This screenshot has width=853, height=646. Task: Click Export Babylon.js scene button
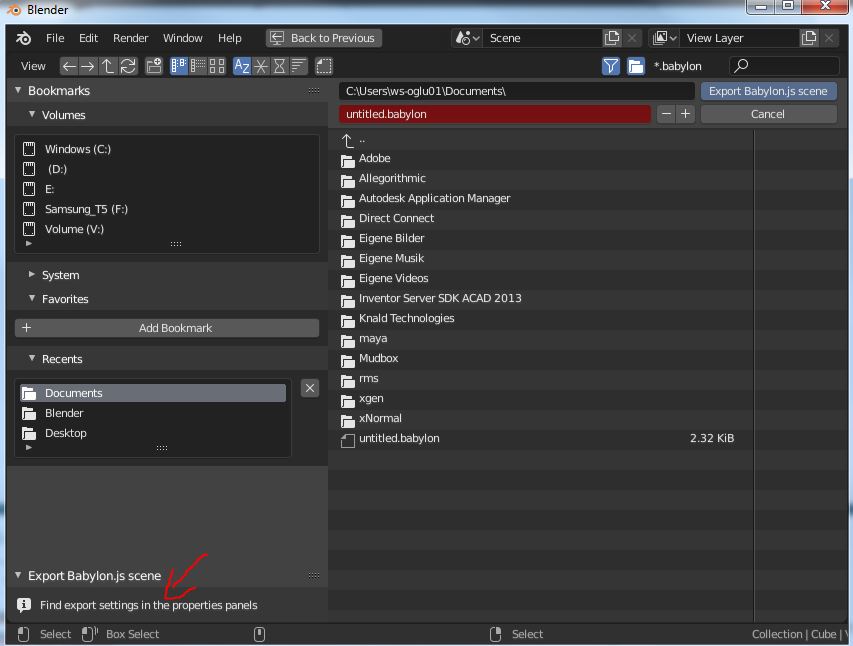[x=768, y=91]
